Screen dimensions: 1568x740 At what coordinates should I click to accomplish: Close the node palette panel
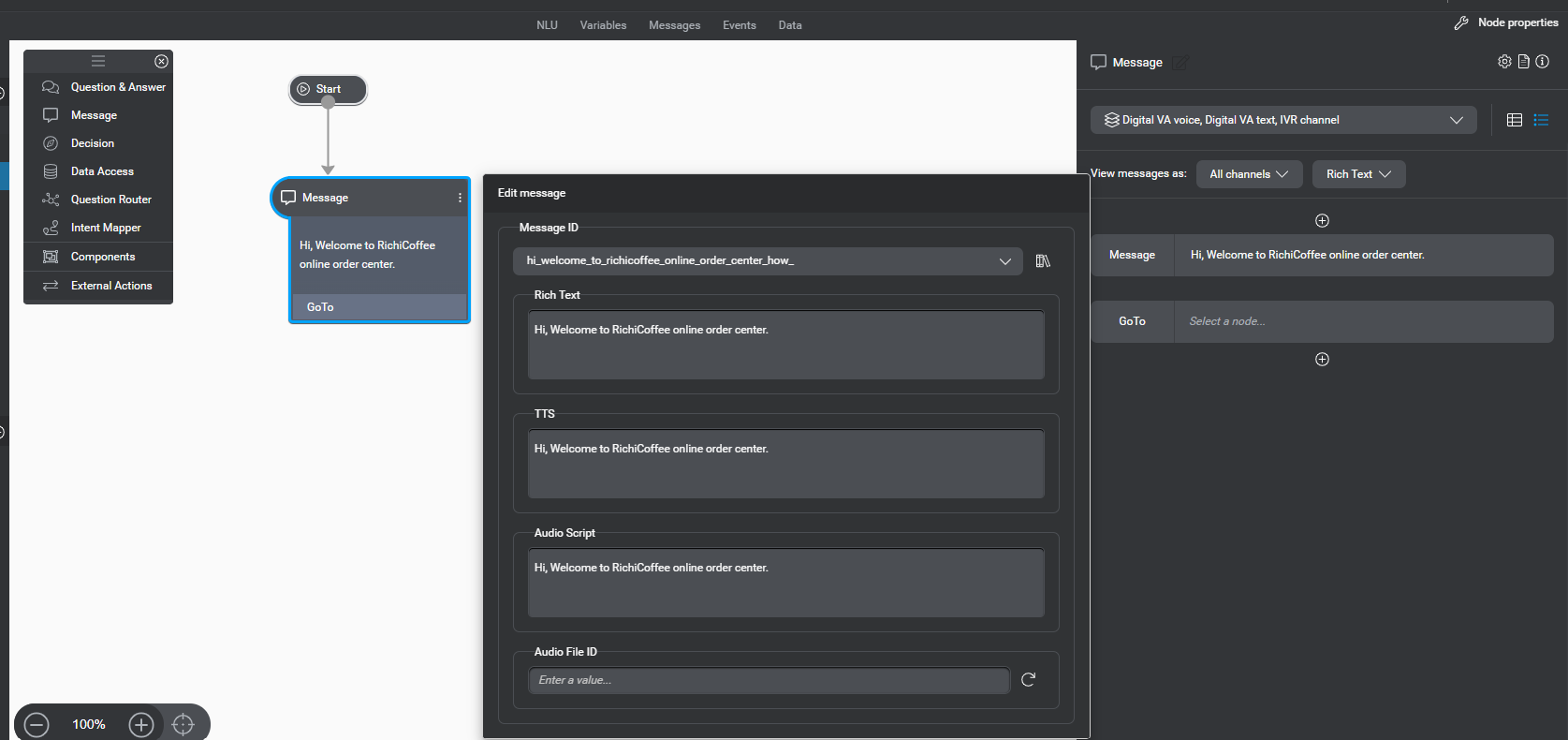[x=161, y=61]
